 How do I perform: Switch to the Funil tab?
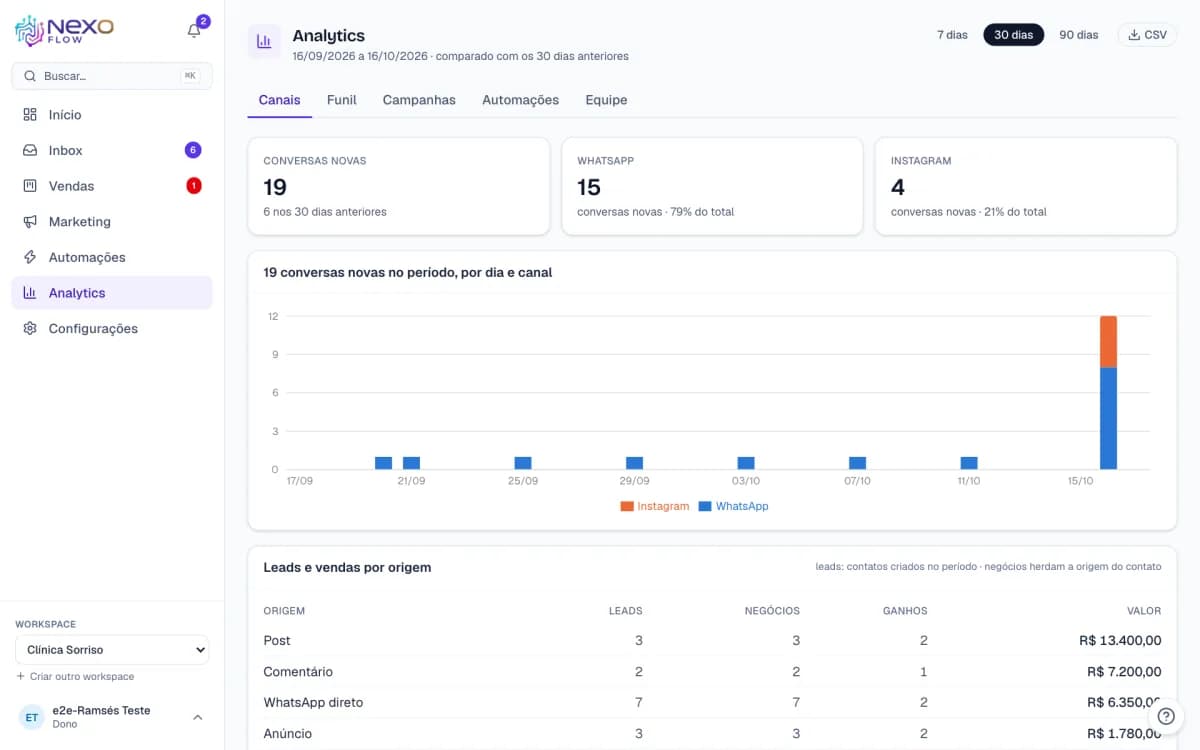pos(341,100)
